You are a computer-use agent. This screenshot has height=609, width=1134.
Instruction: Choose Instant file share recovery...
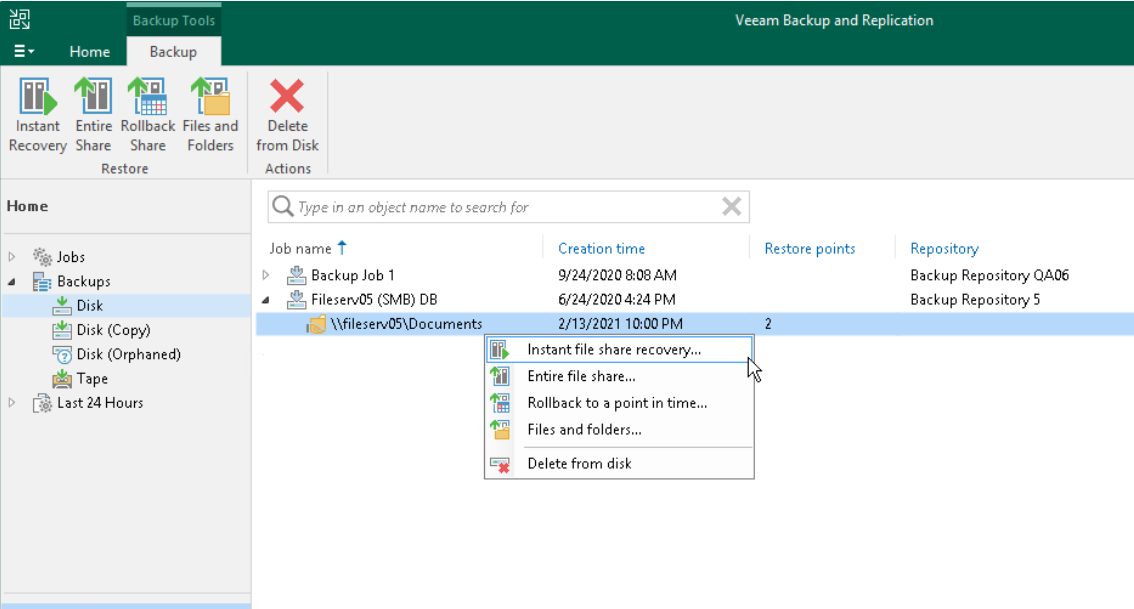[619, 349]
